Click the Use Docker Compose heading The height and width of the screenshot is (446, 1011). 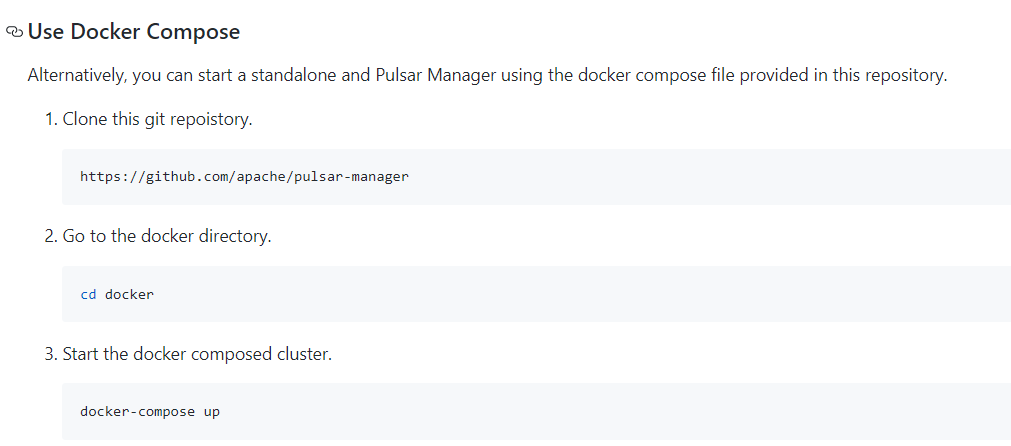pyautogui.click(x=134, y=32)
